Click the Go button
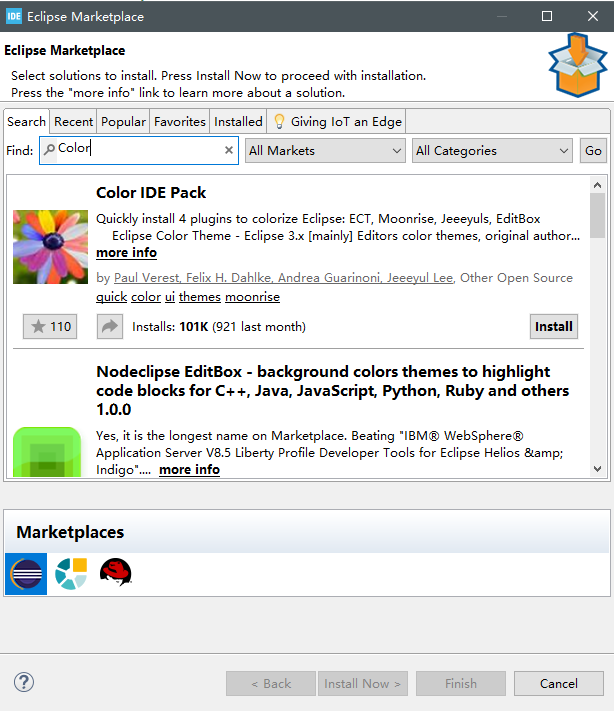The image size is (614, 711). (593, 151)
